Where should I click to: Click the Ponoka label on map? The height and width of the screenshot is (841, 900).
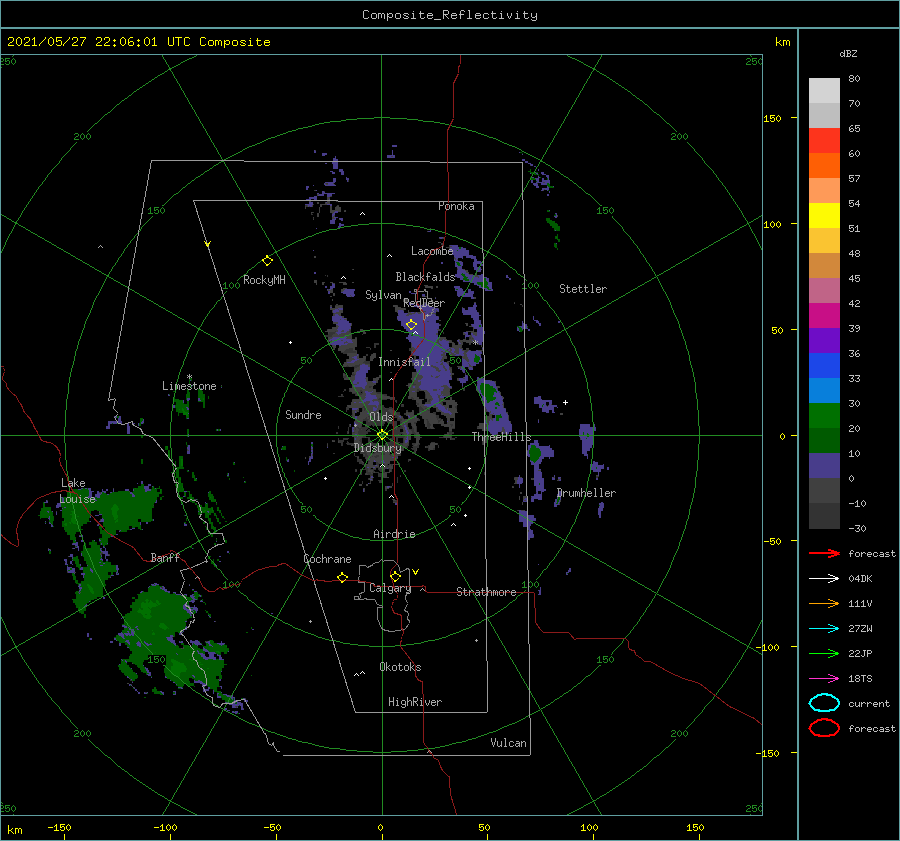456,206
